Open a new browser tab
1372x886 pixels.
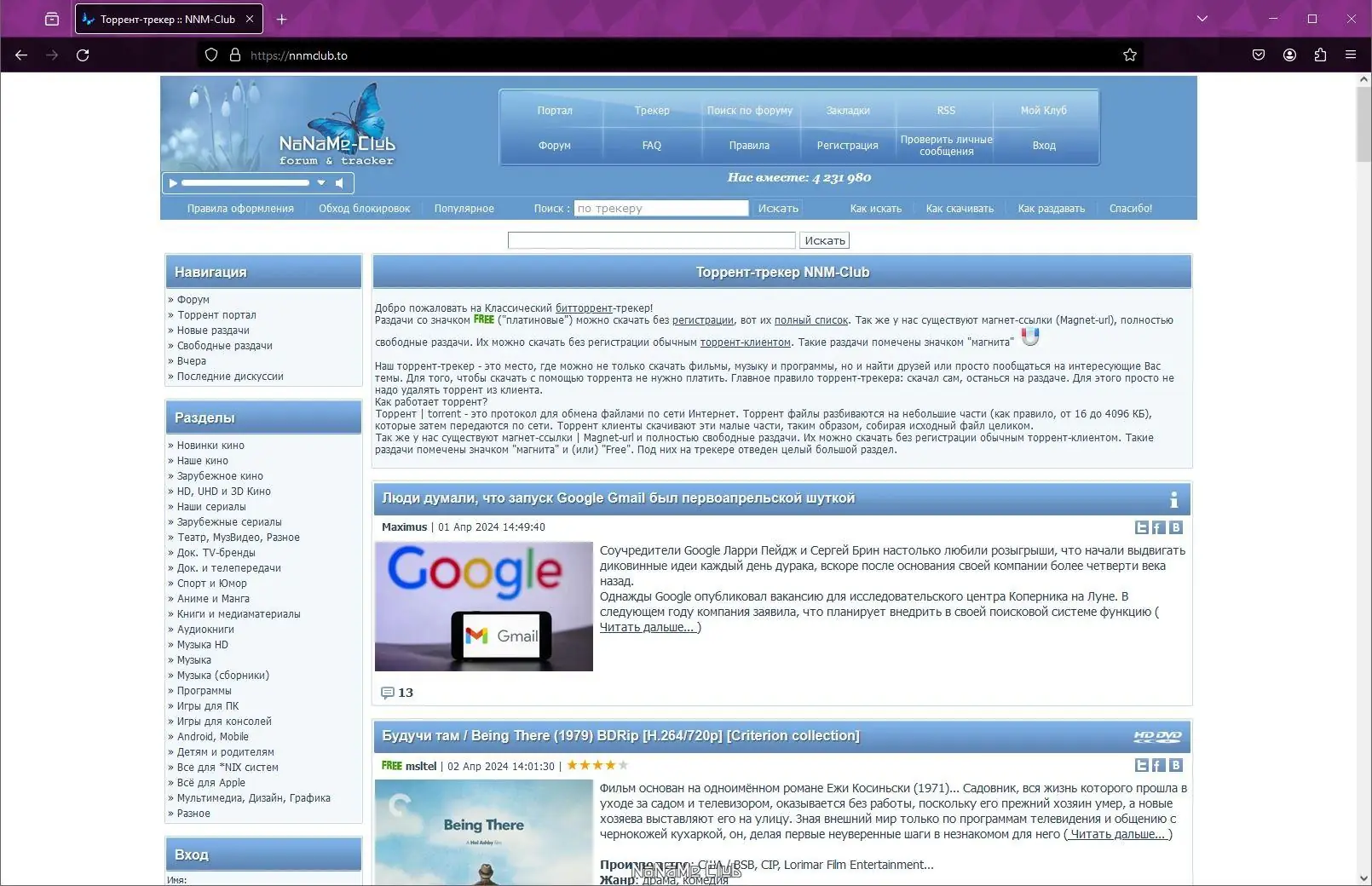[282, 19]
